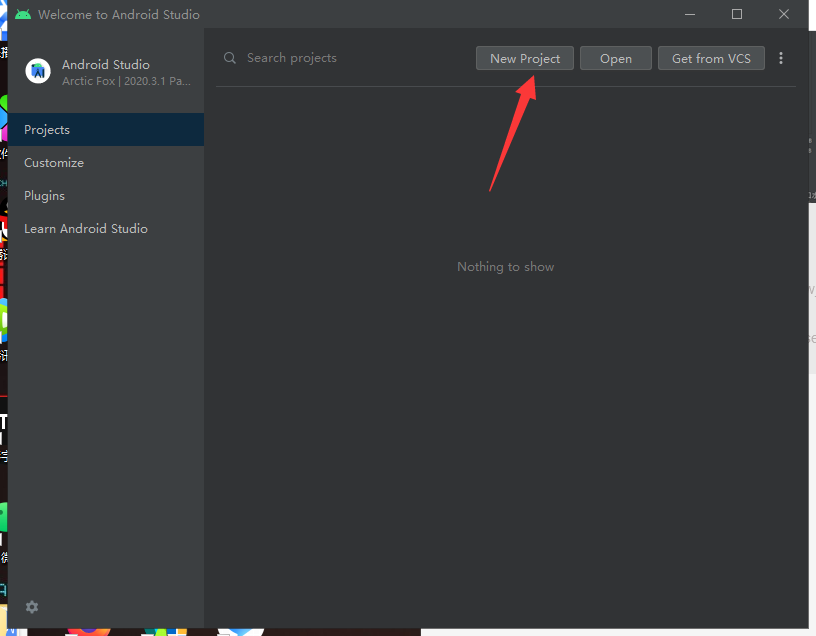The height and width of the screenshot is (636, 816).
Task: Click Get from VCS button
Action: click(x=711, y=58)
